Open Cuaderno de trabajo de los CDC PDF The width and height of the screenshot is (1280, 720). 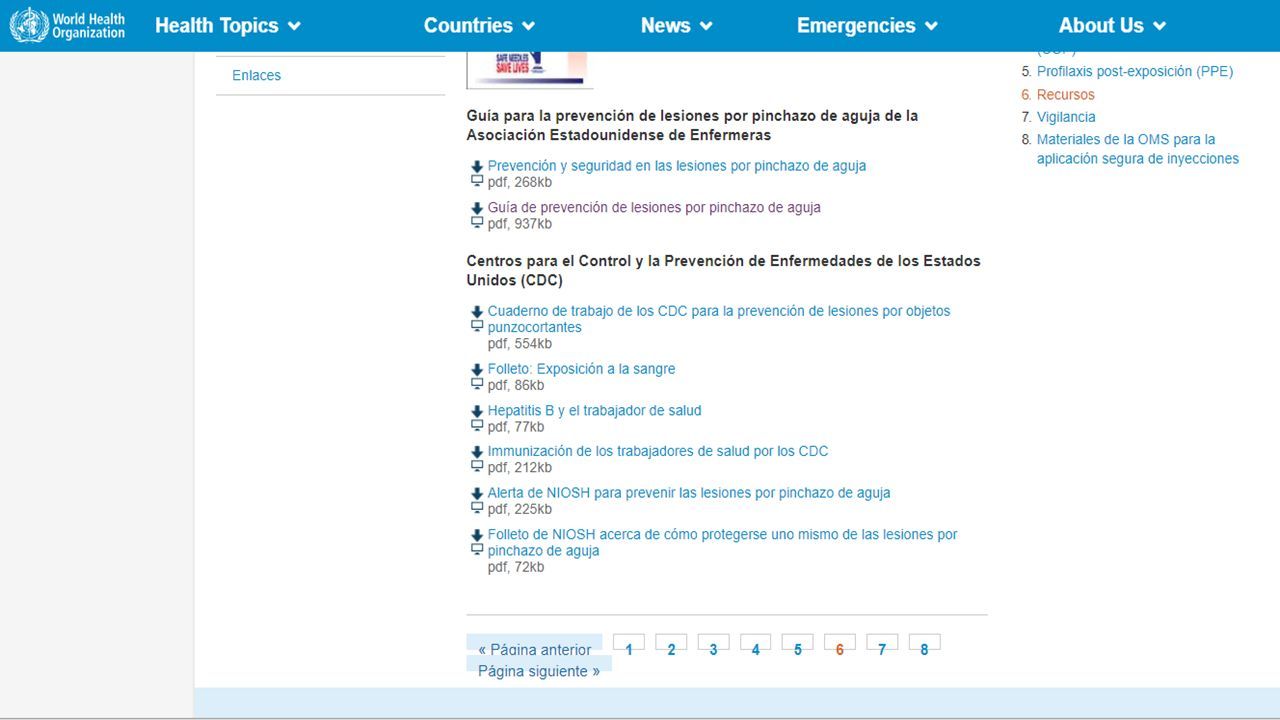tap(719, 319)
